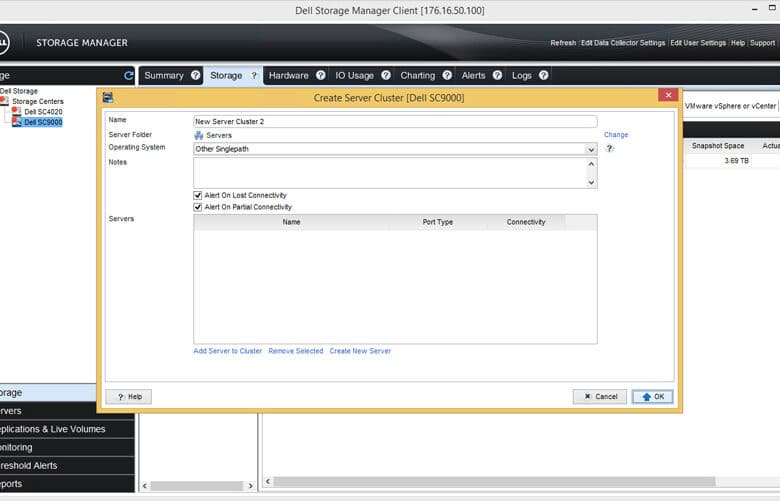This screenshot has width=780, height=501.
Task: Click the bottom left pane scroll right arrow
Action: (x=250, y=486)
